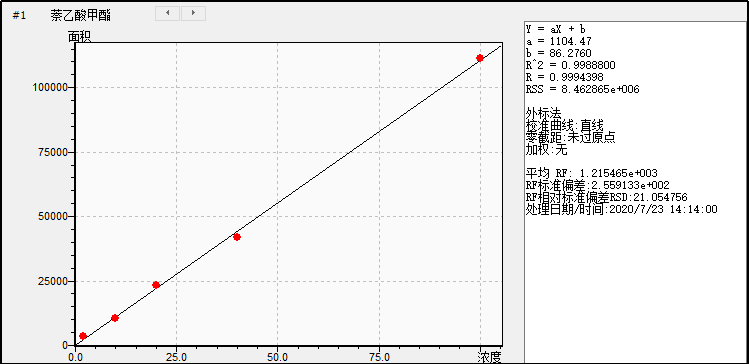Click the 浓度 X-axis label
The height and width of the screenshot is (364, 749).
[490, 357]
